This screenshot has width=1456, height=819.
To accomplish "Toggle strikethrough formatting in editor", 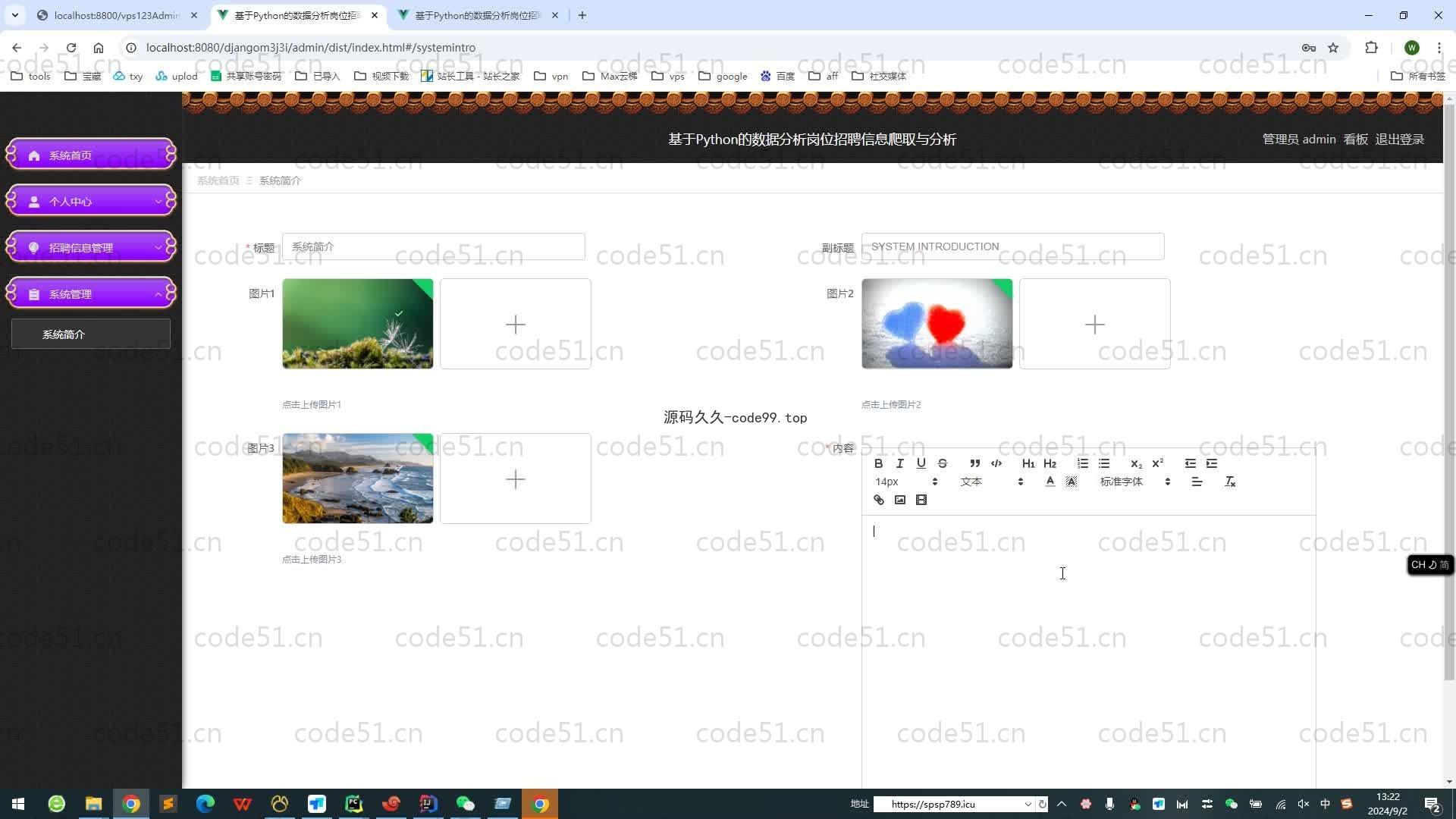I will click(x=942, y=463).
